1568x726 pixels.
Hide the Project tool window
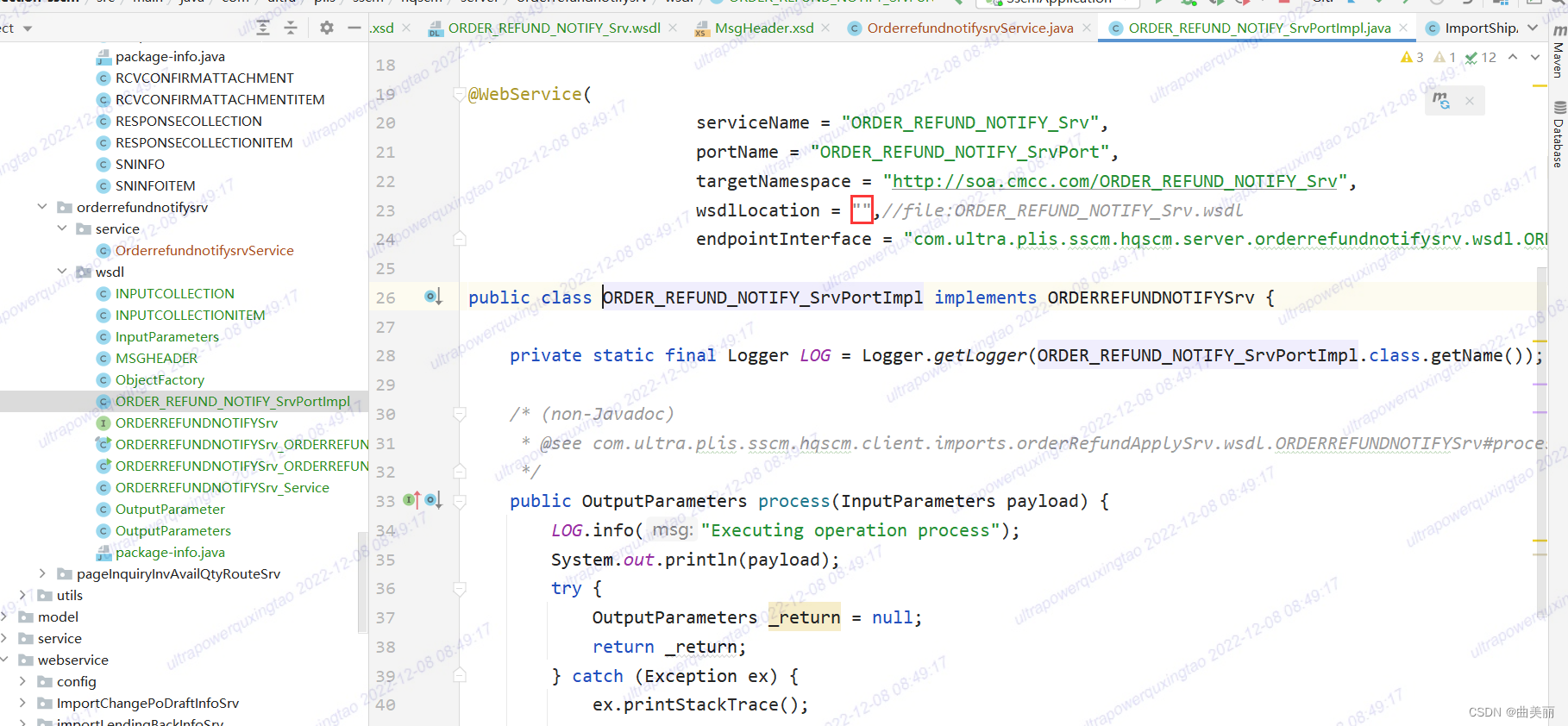[354, 28]
